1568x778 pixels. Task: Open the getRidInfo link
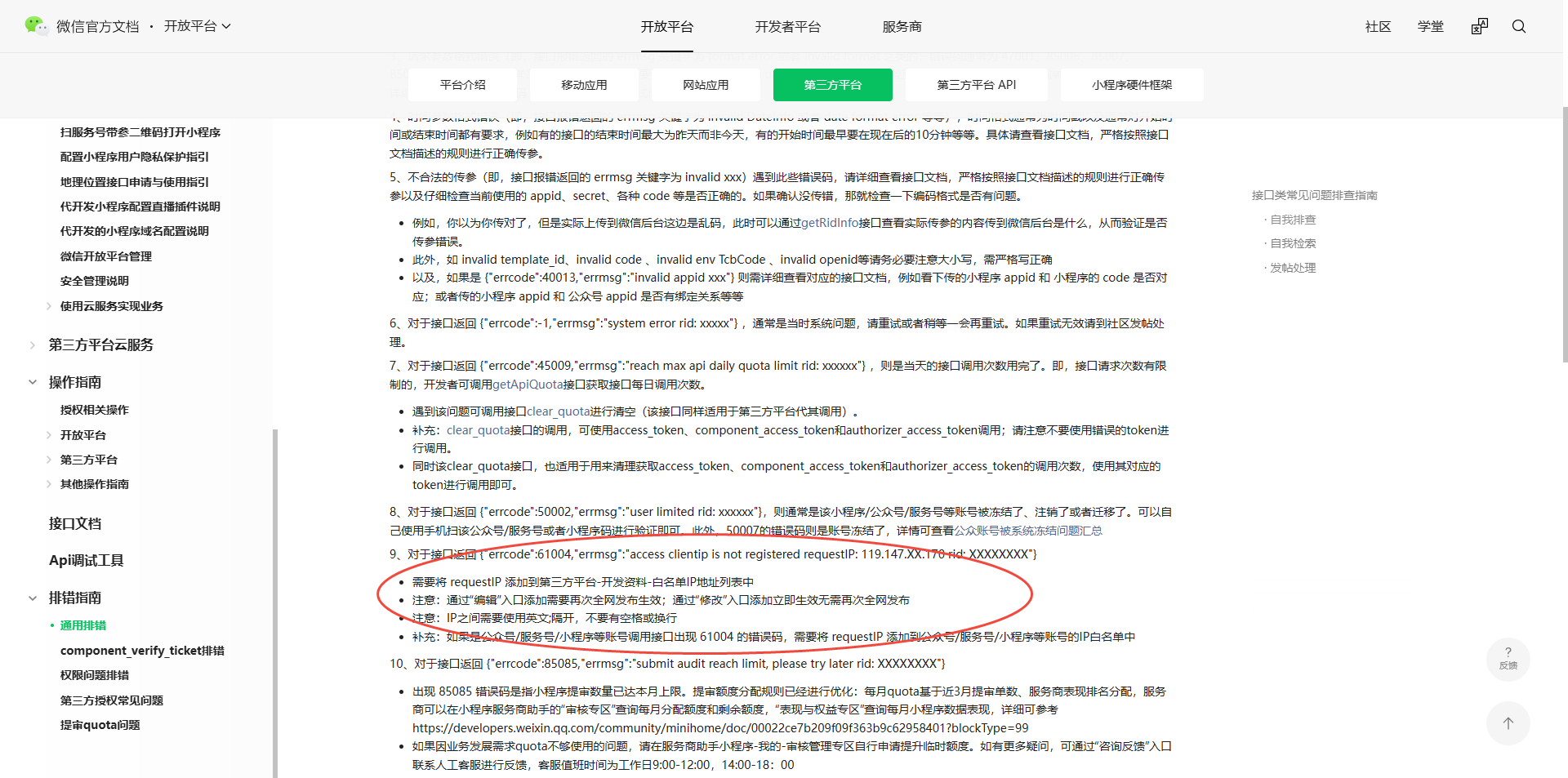pos(830,223)
